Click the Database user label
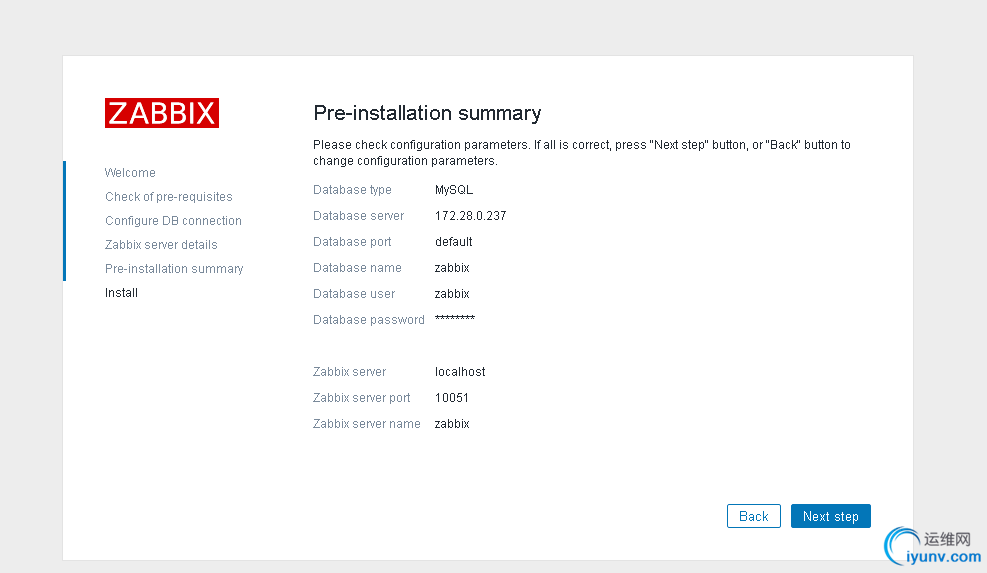The height and width of the screenshot is (573, 987). tap(354, 293)
